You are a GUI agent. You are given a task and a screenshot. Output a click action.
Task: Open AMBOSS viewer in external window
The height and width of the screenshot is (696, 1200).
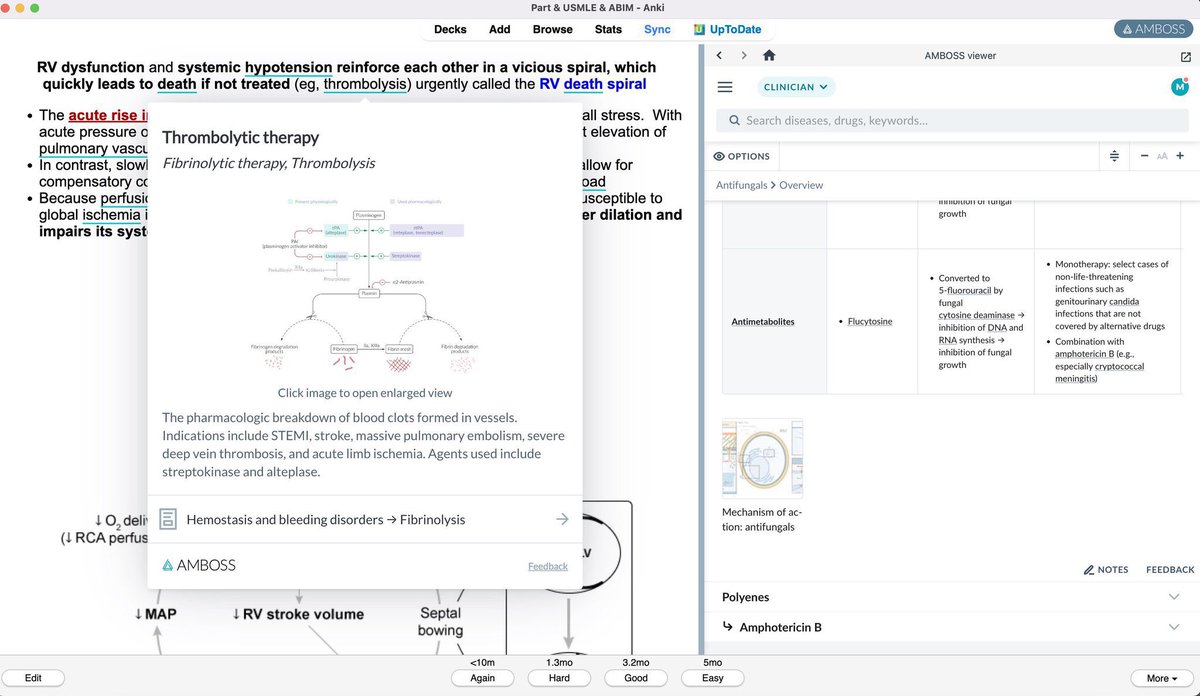tap(1186, 56)
